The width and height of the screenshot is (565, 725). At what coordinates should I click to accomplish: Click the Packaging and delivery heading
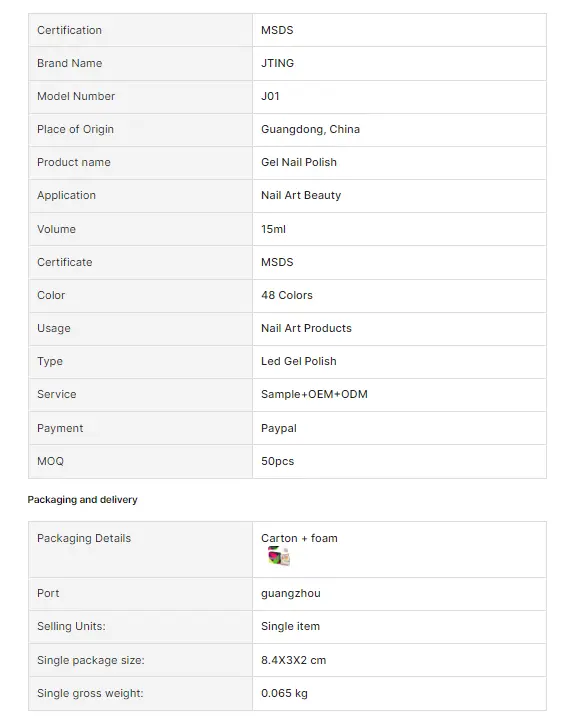(x=82, y=500)
